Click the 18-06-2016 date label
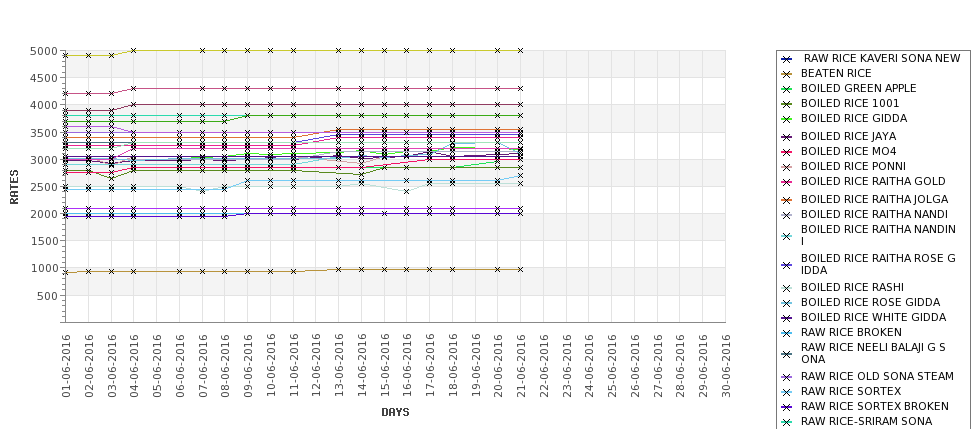 453,366
